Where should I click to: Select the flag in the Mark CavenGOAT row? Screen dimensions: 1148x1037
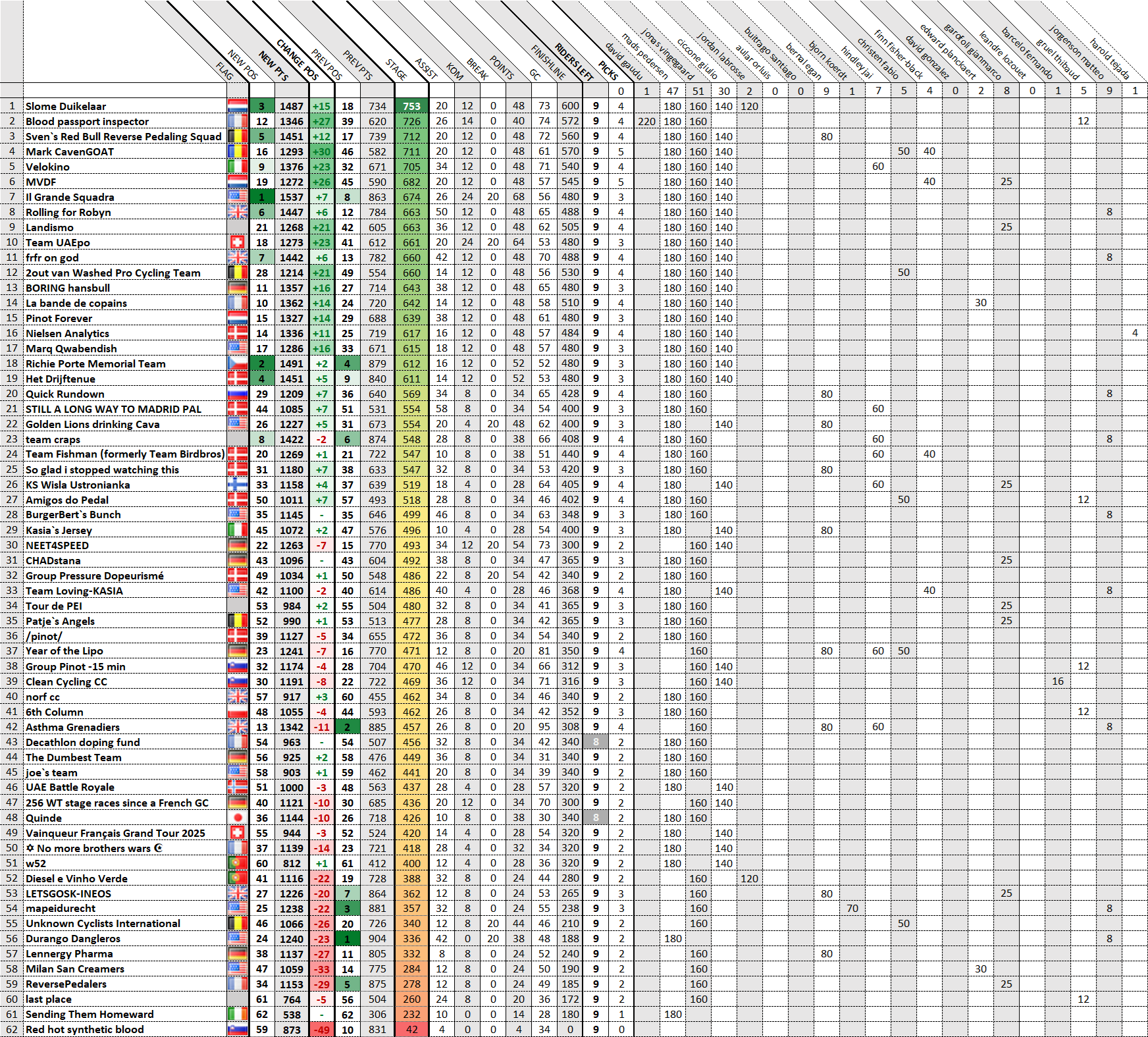pos(238,151)
